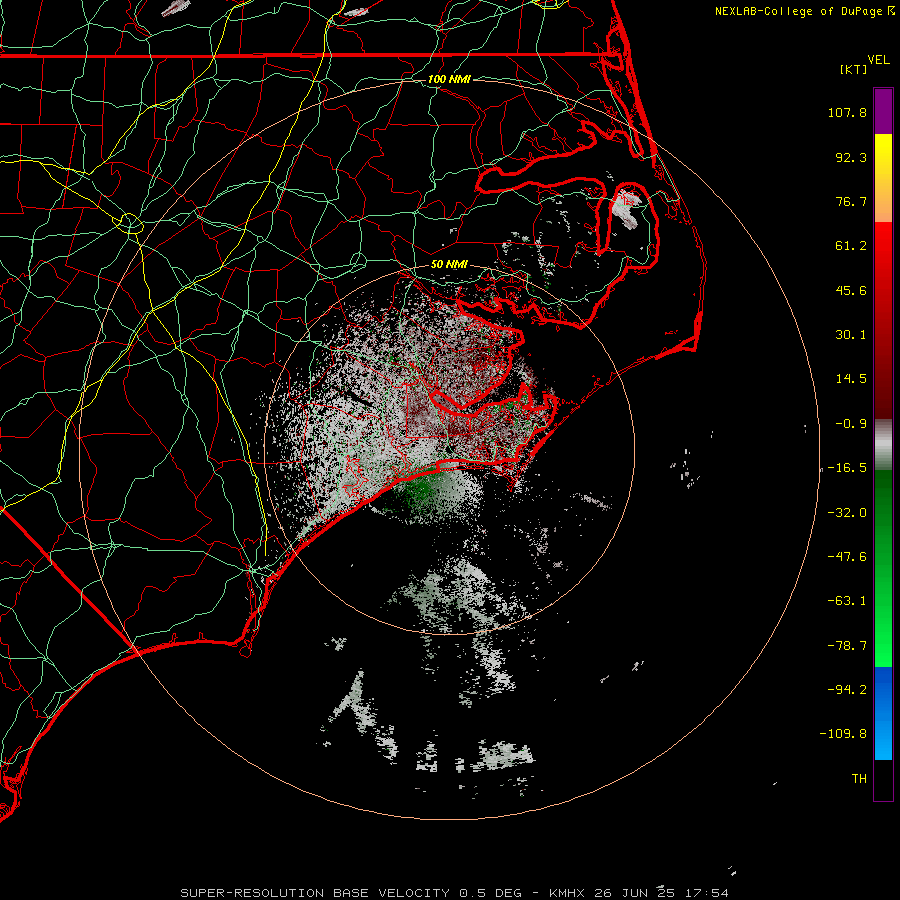Click the VEL legend title
This screenshot has height=900, width=900.
(x=878, y=60)
